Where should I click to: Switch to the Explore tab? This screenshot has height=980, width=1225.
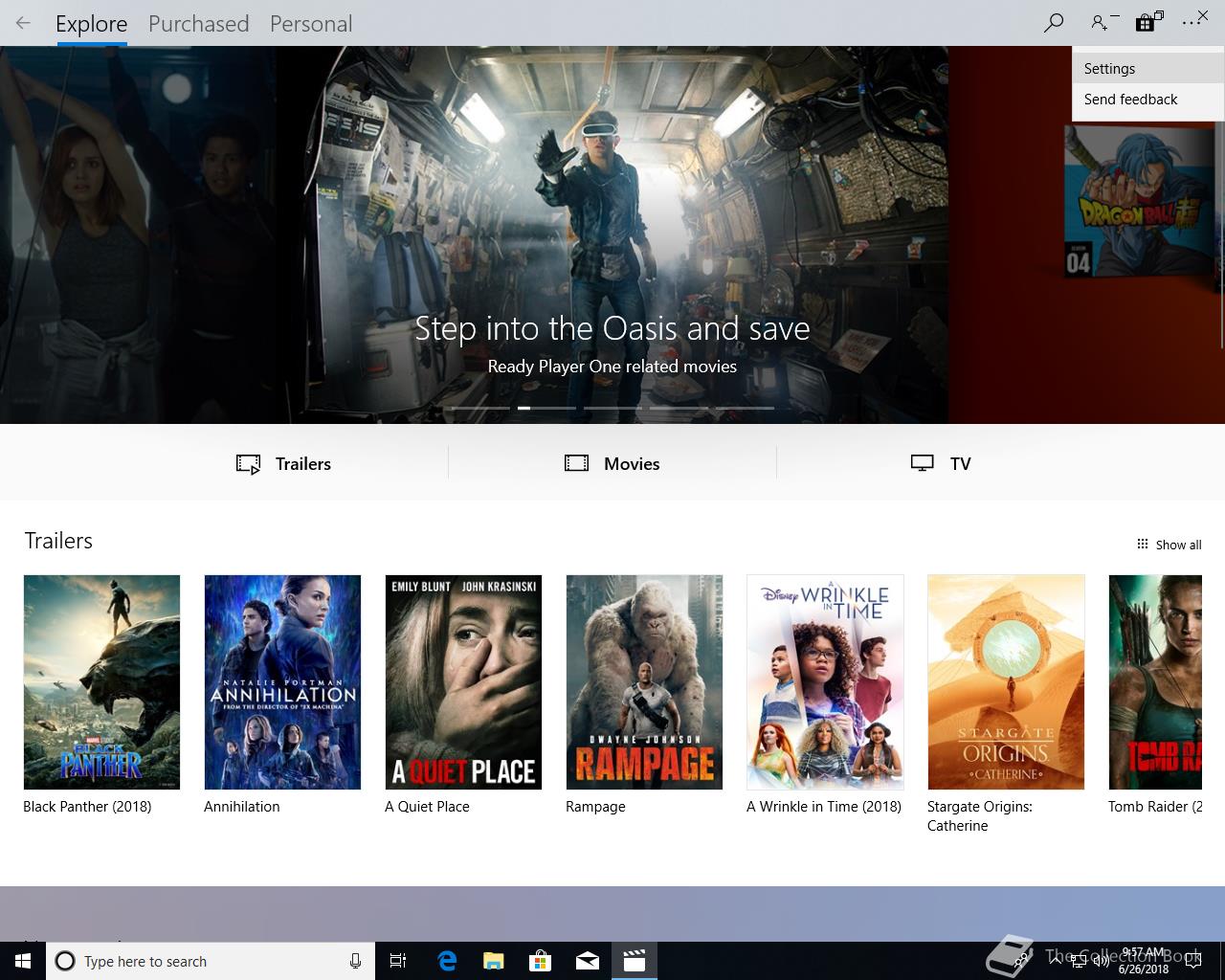(x=91, y=24)
